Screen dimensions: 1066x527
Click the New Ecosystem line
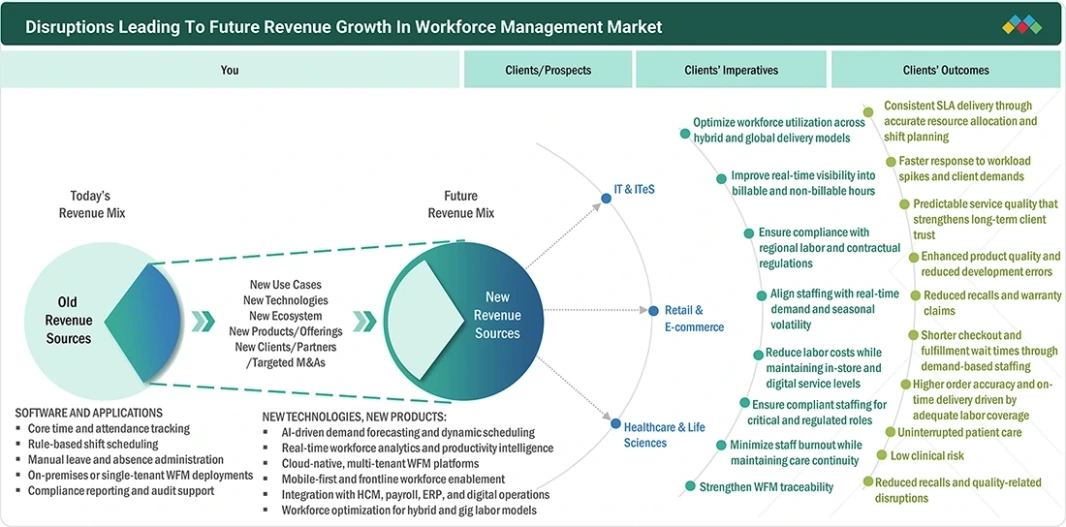286,316
